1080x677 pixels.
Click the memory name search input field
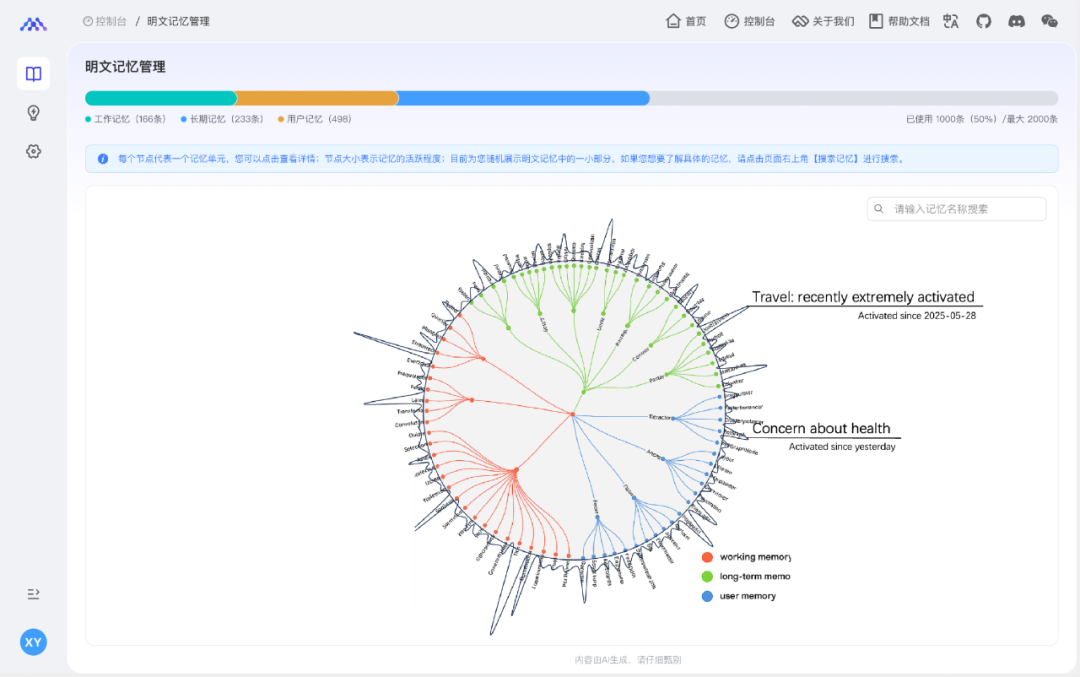[x=957, y=209]
